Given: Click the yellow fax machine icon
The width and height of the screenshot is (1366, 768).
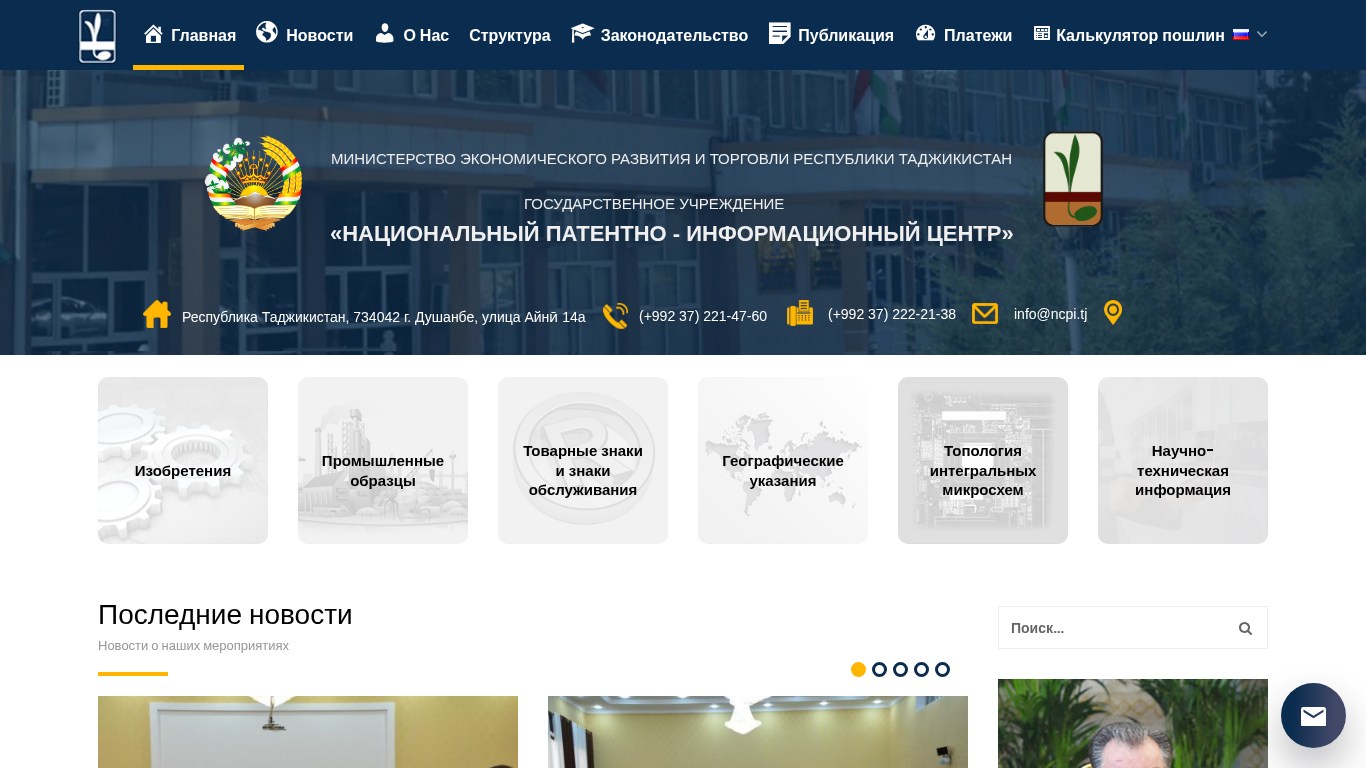Looking at the screenshot, I should click(x=800, y=314).
